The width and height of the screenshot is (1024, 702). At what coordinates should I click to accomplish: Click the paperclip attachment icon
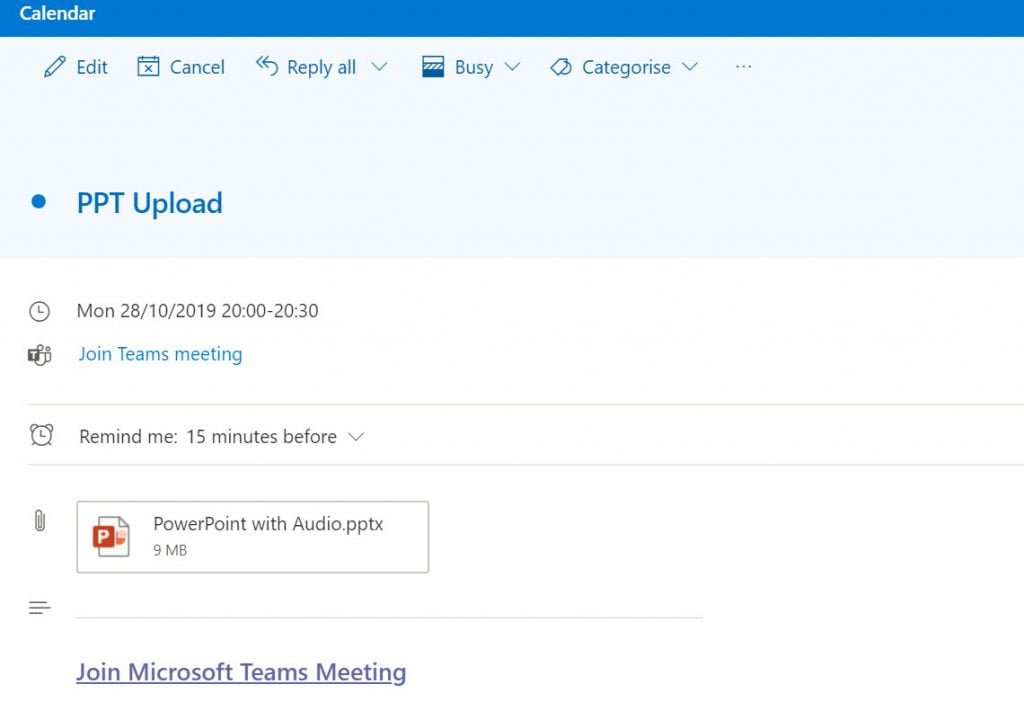(40, 520)
